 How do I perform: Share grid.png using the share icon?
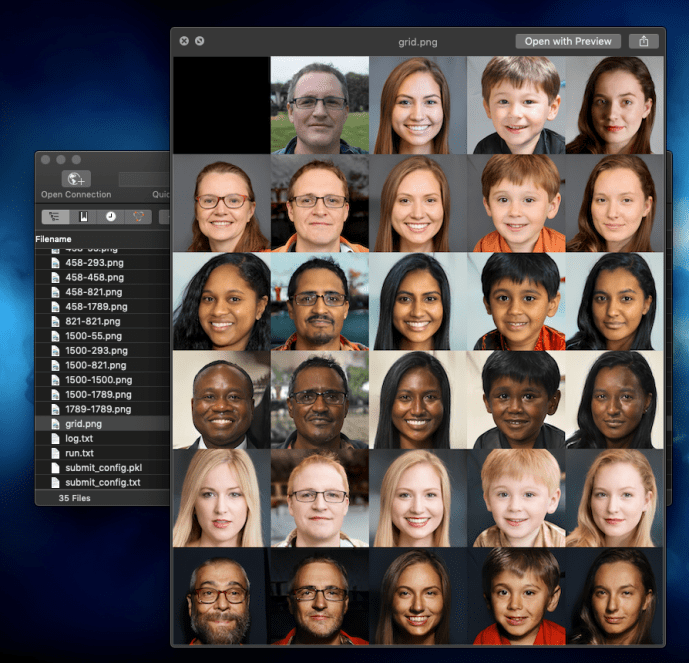pyautogui.click(x=644, y=41)
